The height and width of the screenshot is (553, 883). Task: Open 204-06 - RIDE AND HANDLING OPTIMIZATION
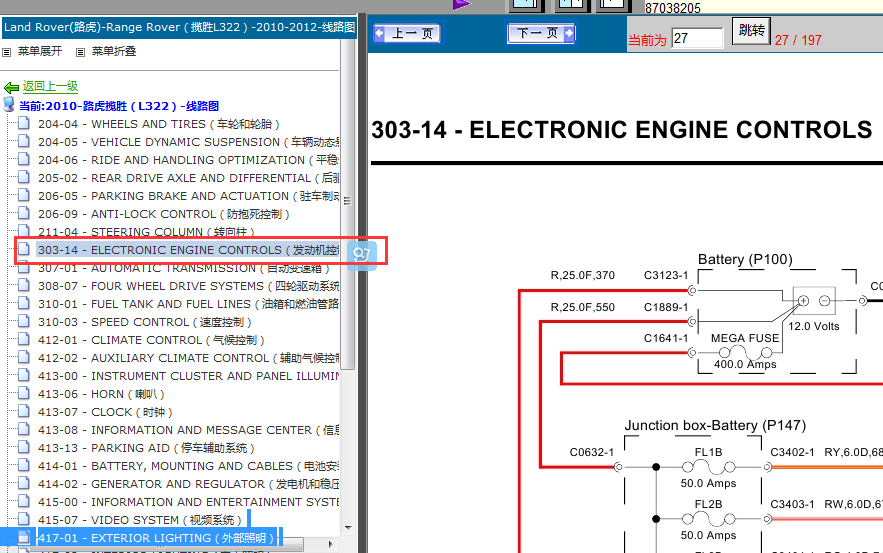(x=188, y=160)
